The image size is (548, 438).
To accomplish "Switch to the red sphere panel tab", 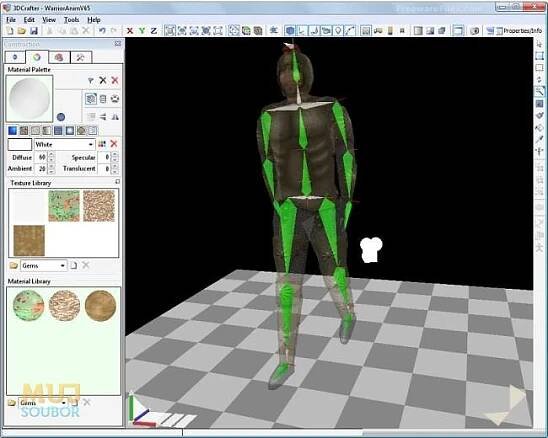I will pos(59,57).
